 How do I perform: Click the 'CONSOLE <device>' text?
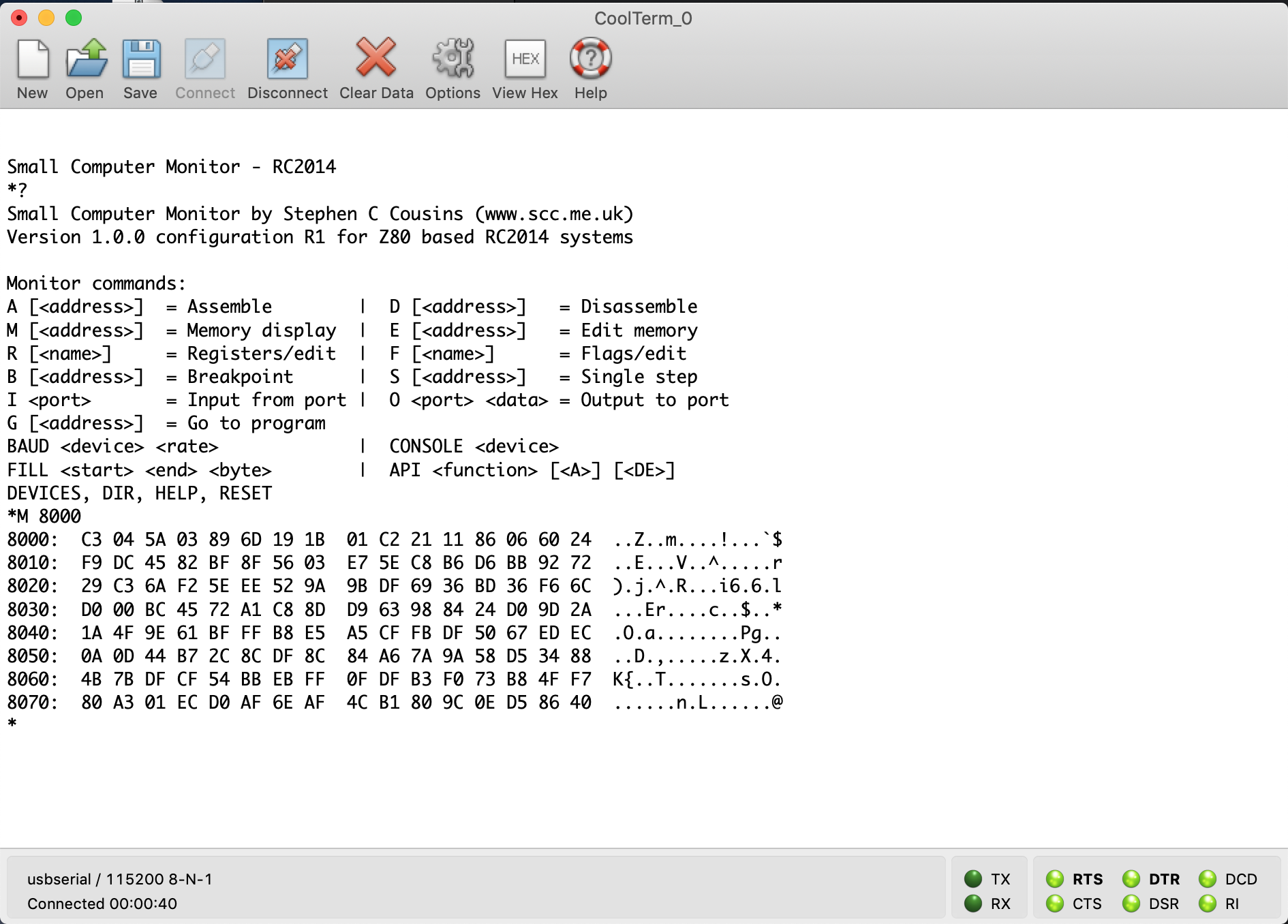coord(474,446)
